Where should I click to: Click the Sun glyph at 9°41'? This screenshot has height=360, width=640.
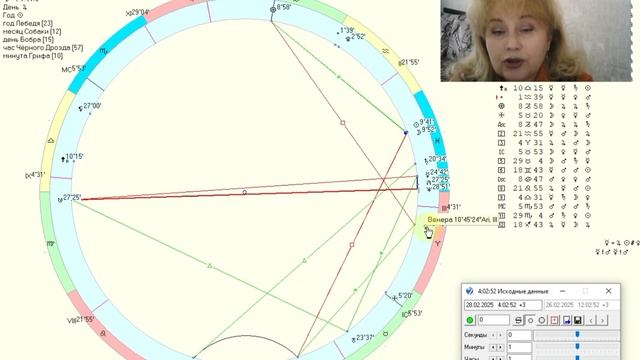point(416,125)
